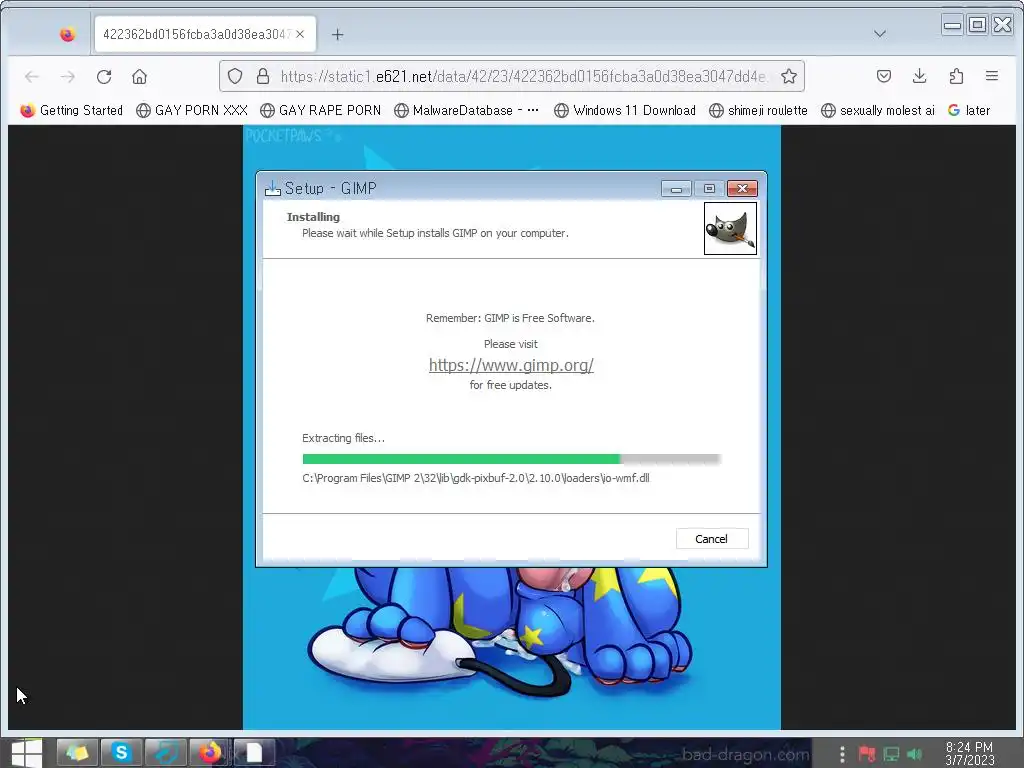Viewport: 1024px width, 768px height.
Task: Open the Action Center flag icon
Action: click(867, 754)
